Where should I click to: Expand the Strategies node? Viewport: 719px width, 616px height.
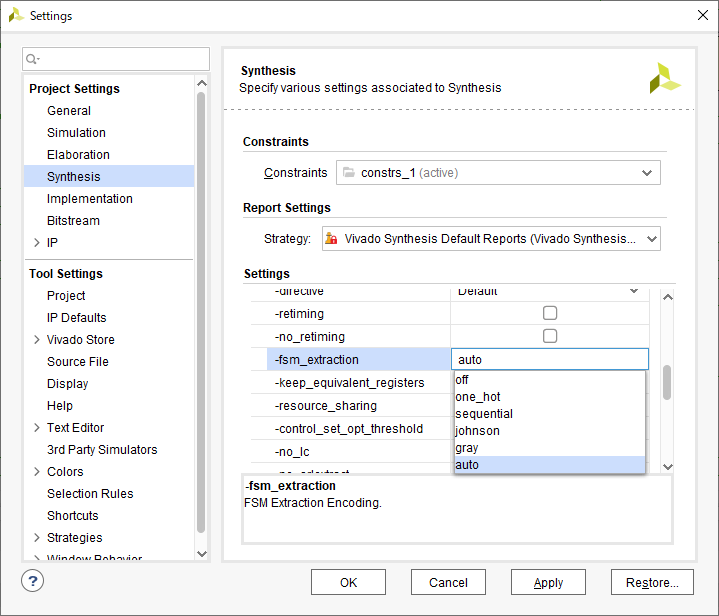(37, 538)
